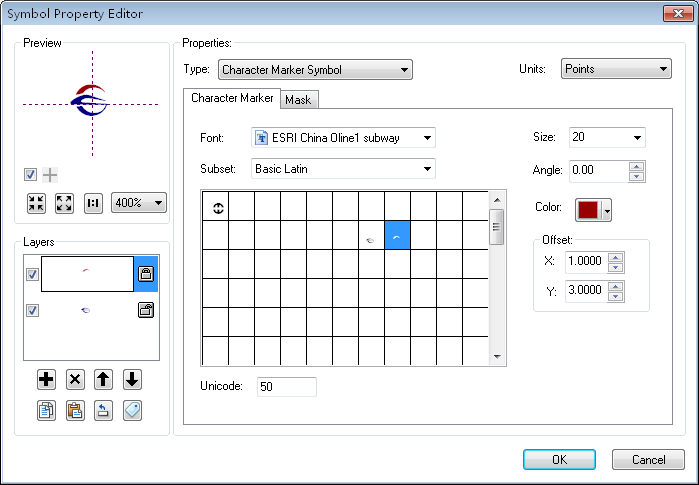Toggle visibility of the blue symbol layer

[32, 310]
